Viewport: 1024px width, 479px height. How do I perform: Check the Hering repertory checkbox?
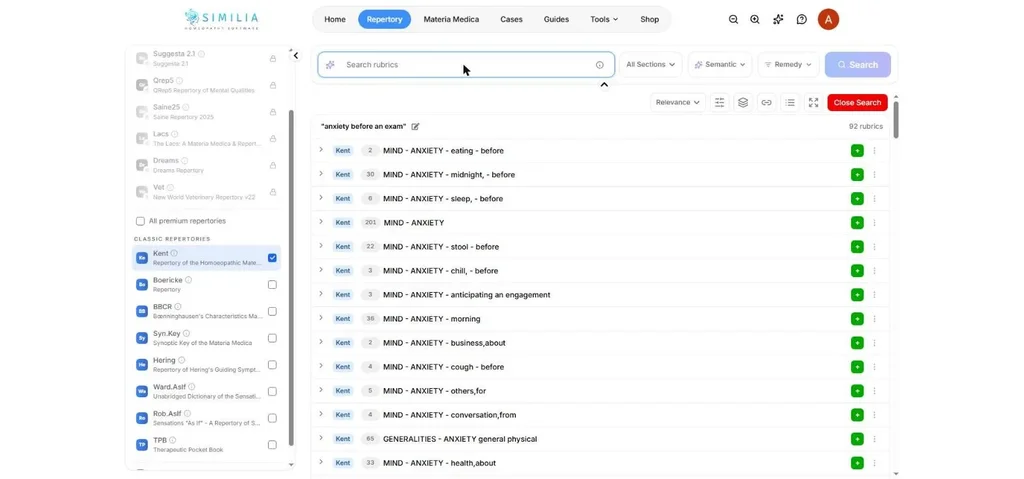(272, 365)
